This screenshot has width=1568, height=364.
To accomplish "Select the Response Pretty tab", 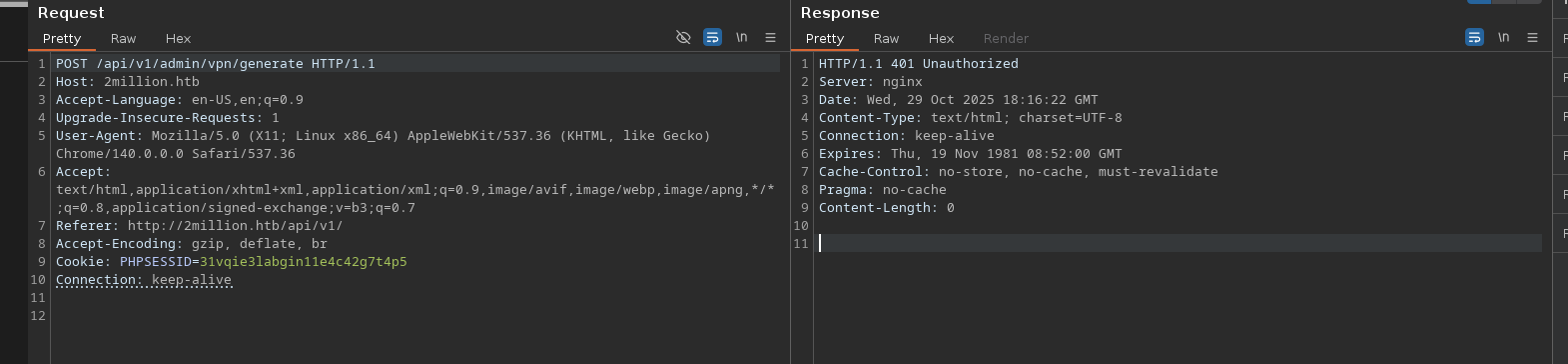I will click(825, 38).
